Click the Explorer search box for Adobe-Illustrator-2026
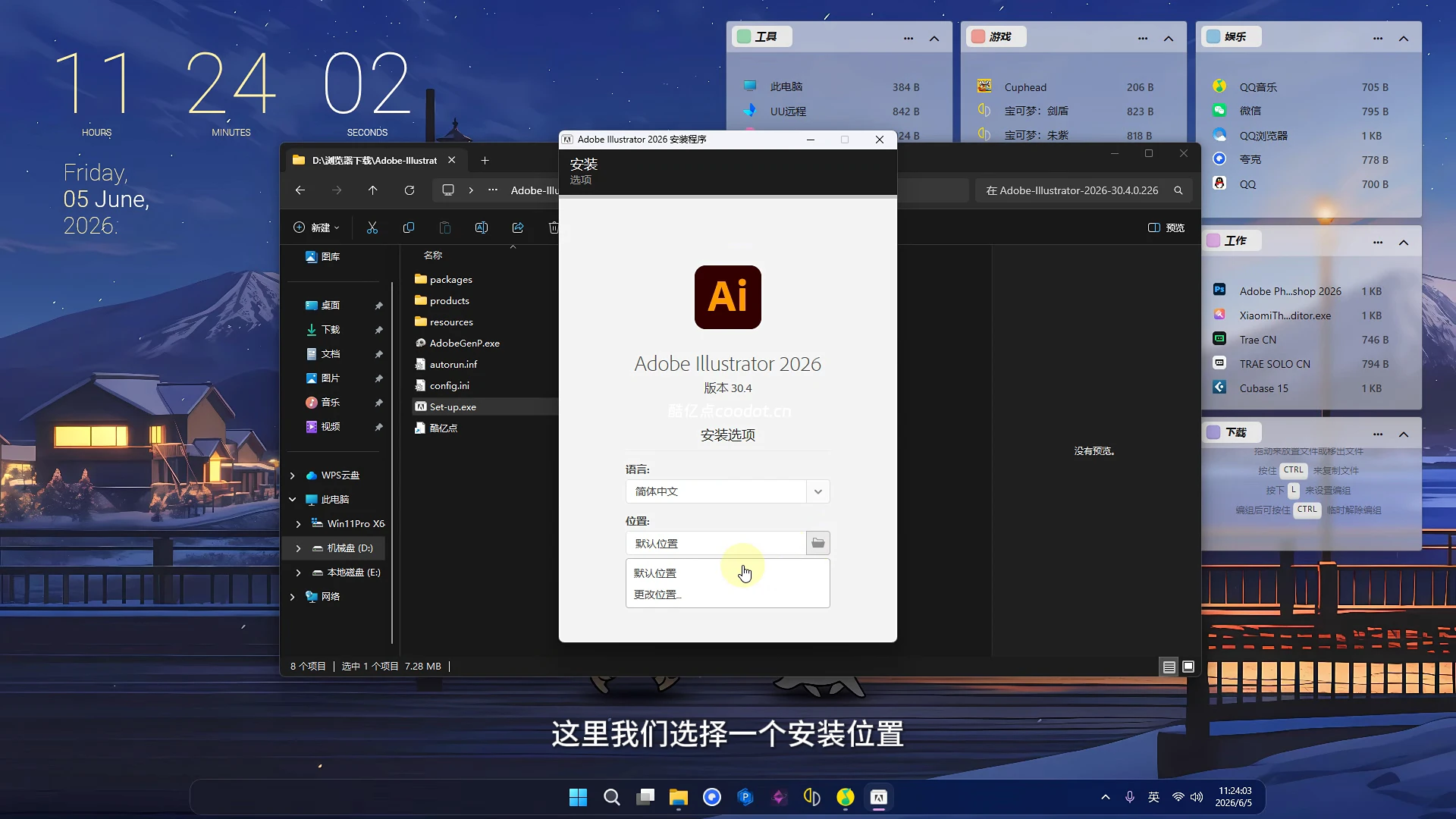 (1083, 190)
